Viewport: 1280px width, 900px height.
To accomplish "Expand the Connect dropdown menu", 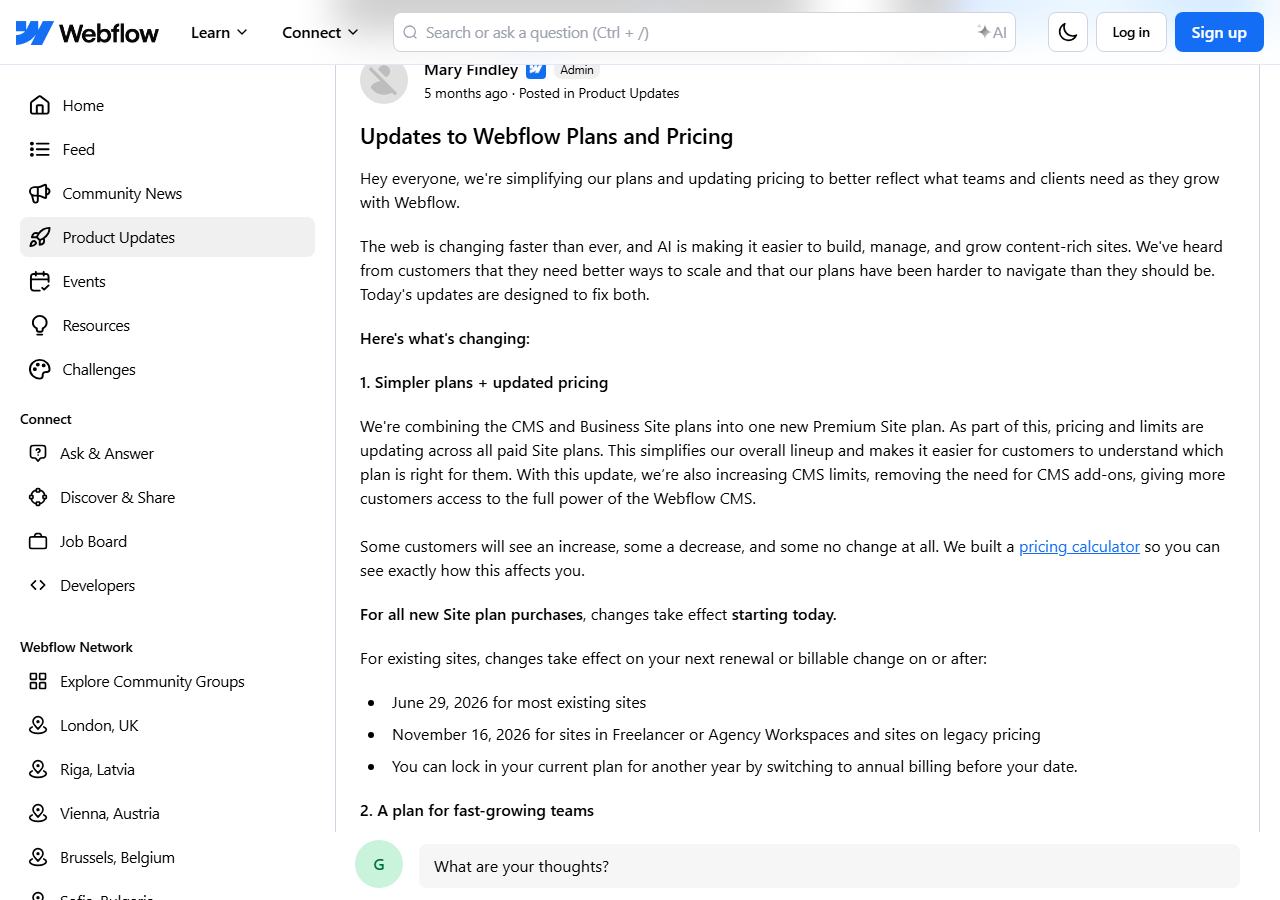I will [x=320, y=32].
